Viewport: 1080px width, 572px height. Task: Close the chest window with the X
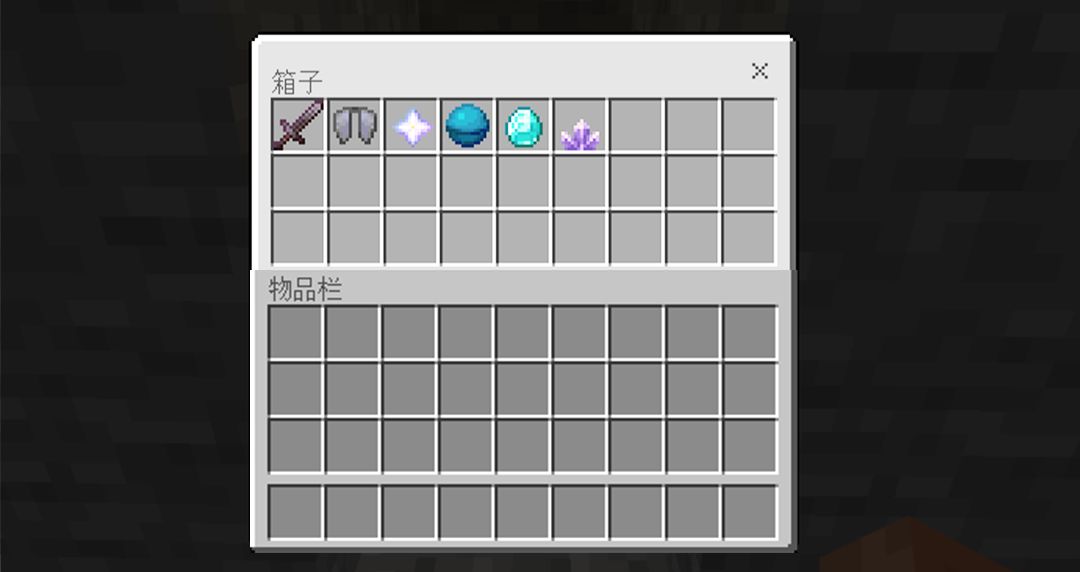[760, 70]
